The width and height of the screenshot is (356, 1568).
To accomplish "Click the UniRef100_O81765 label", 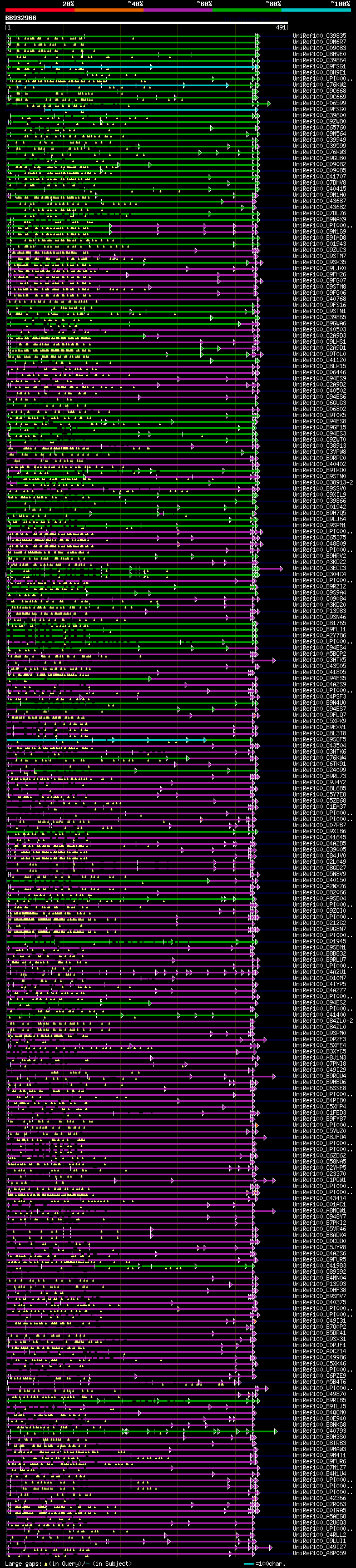I will coord(319,624).
